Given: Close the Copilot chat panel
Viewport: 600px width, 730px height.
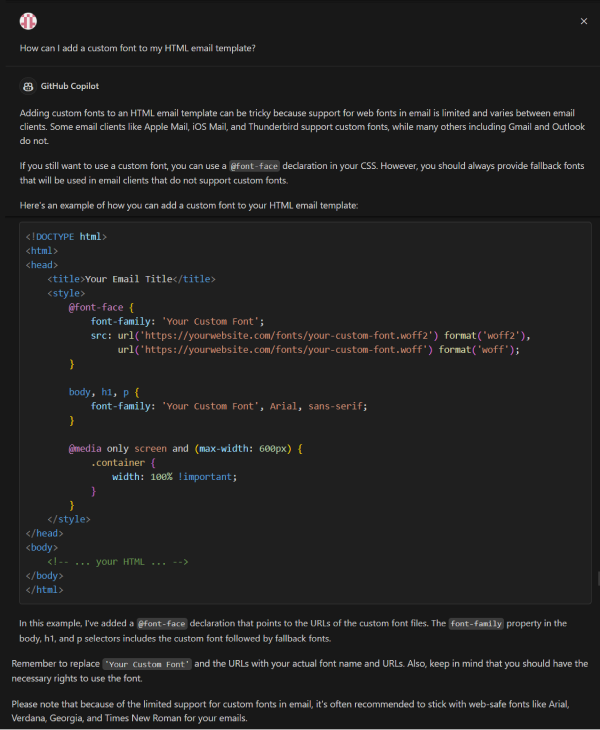Looking at the screenshot, I should 584,21.
